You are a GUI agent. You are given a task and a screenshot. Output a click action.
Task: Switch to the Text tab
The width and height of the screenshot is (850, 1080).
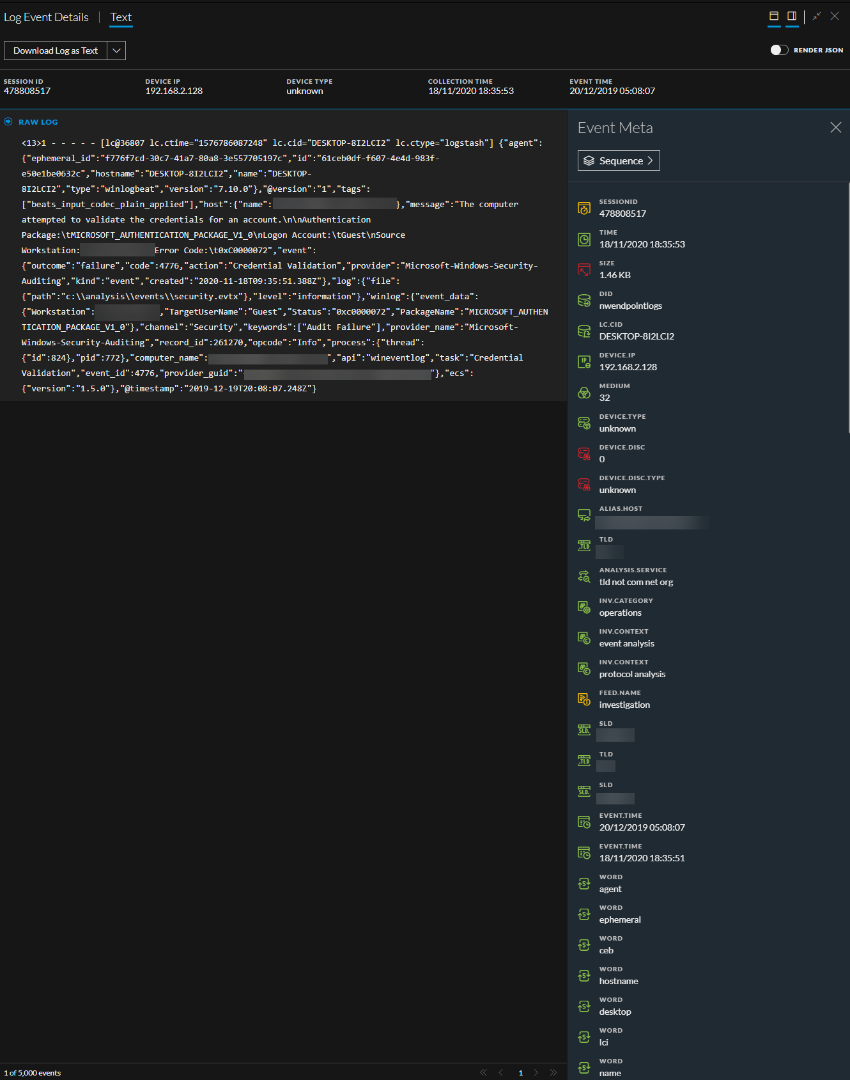click(121, 17)
